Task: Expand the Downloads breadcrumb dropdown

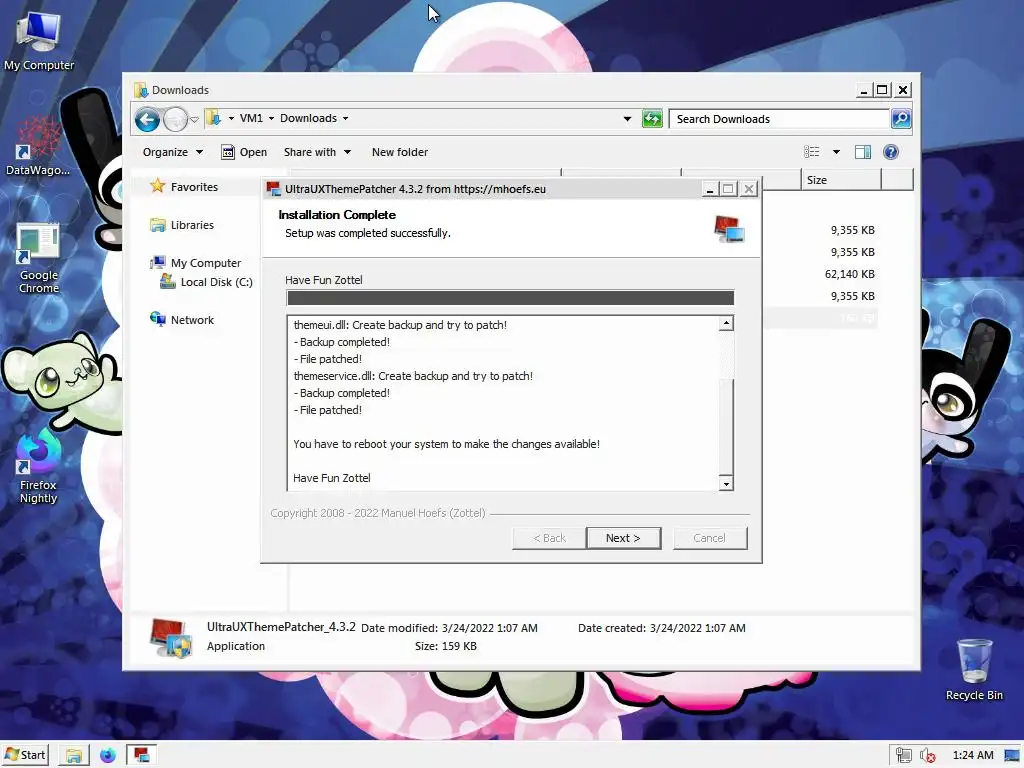Action: (x=345, y=119)
